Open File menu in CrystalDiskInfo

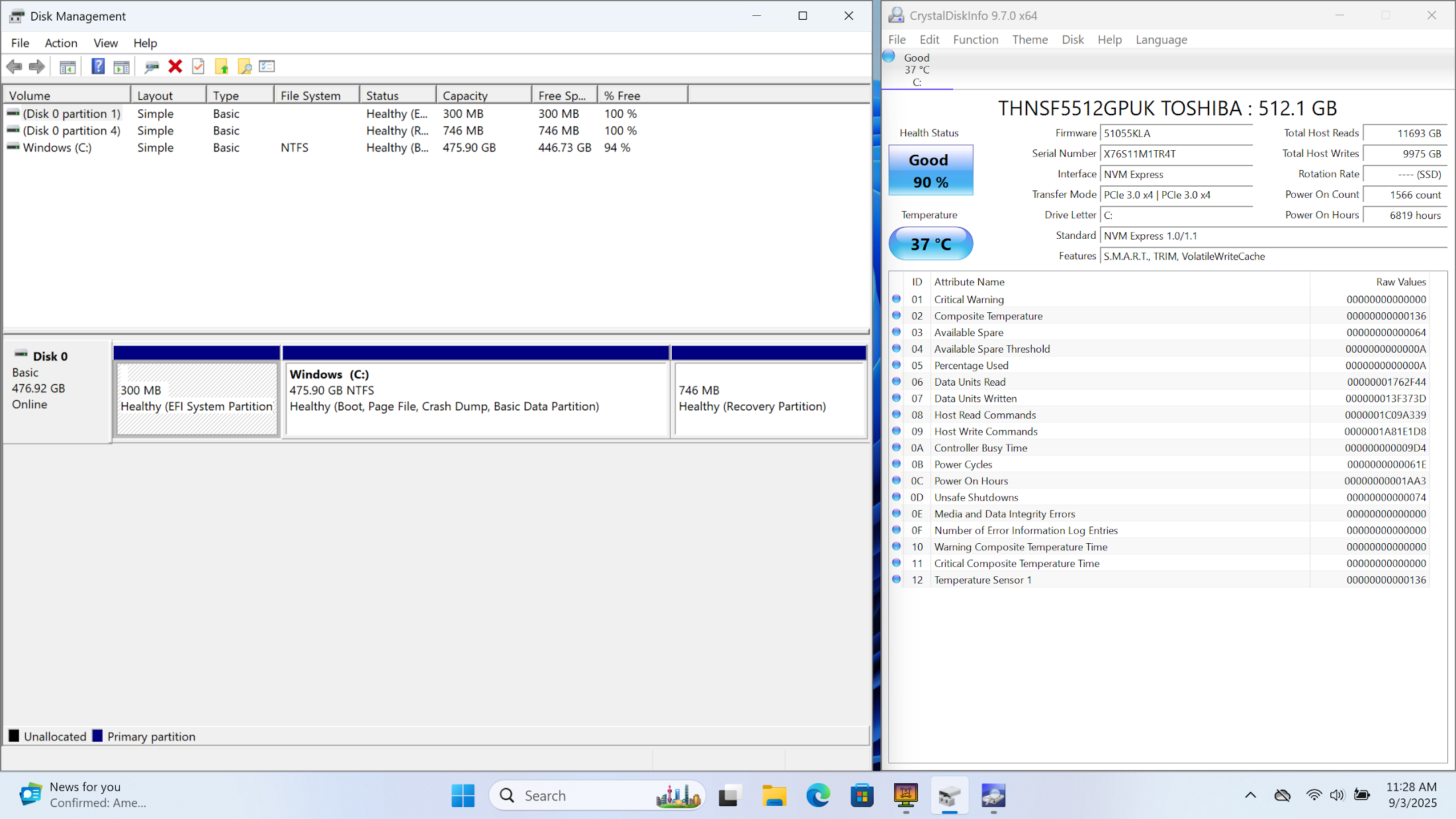click(897, 40)
